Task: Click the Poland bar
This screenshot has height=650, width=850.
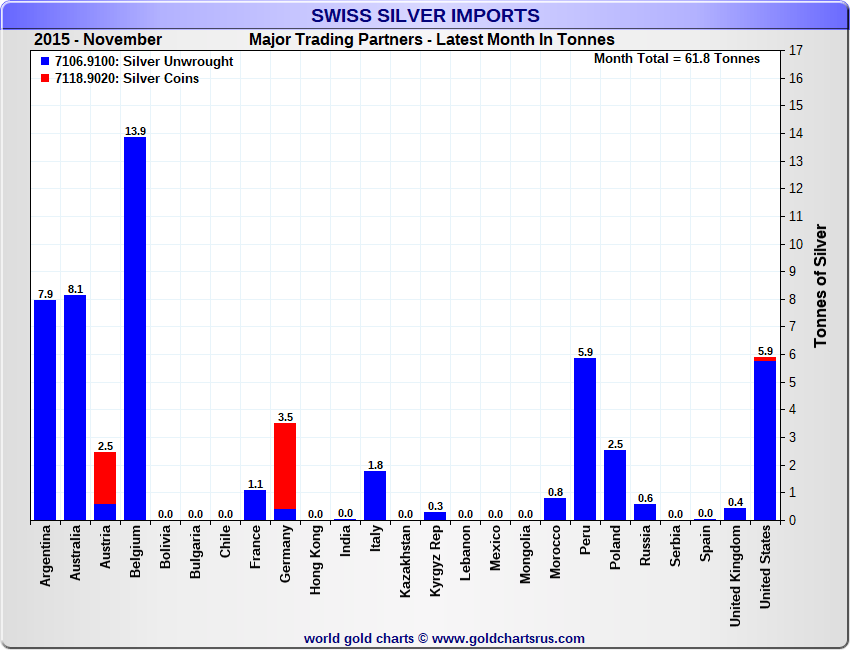Action: click(615, 485)
